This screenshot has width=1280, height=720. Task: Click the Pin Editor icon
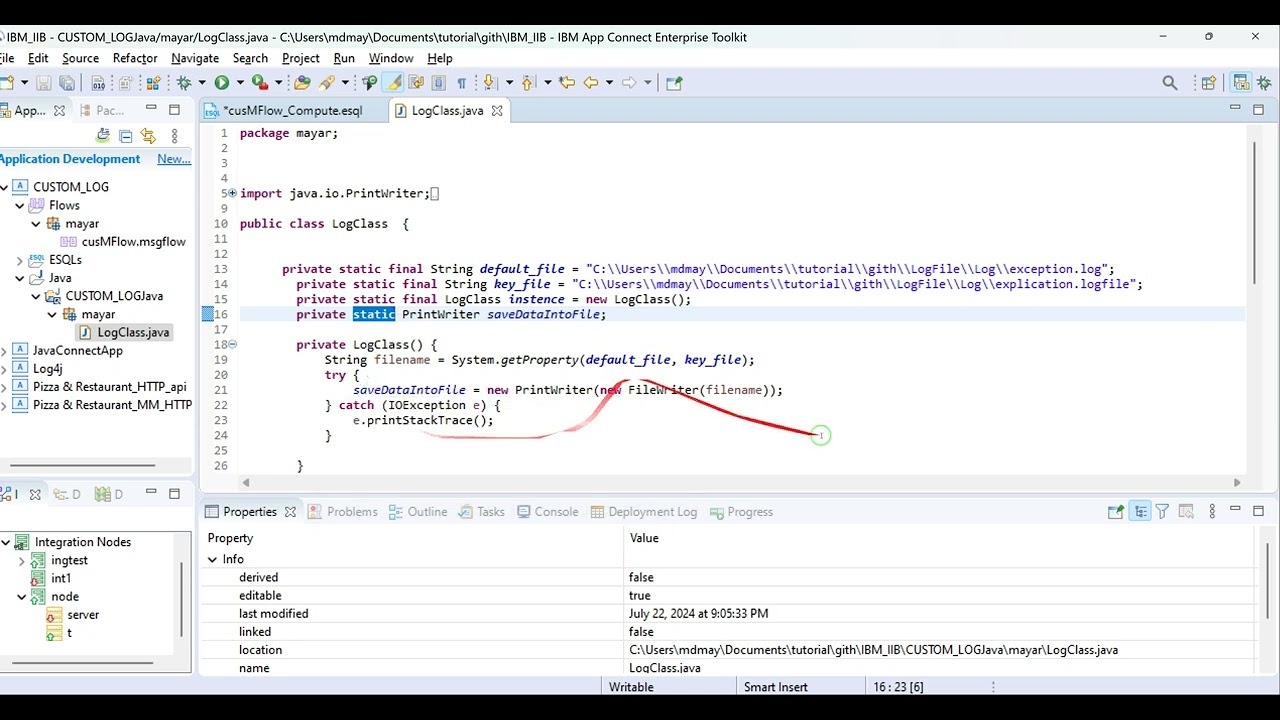click(x=674, y=83)
